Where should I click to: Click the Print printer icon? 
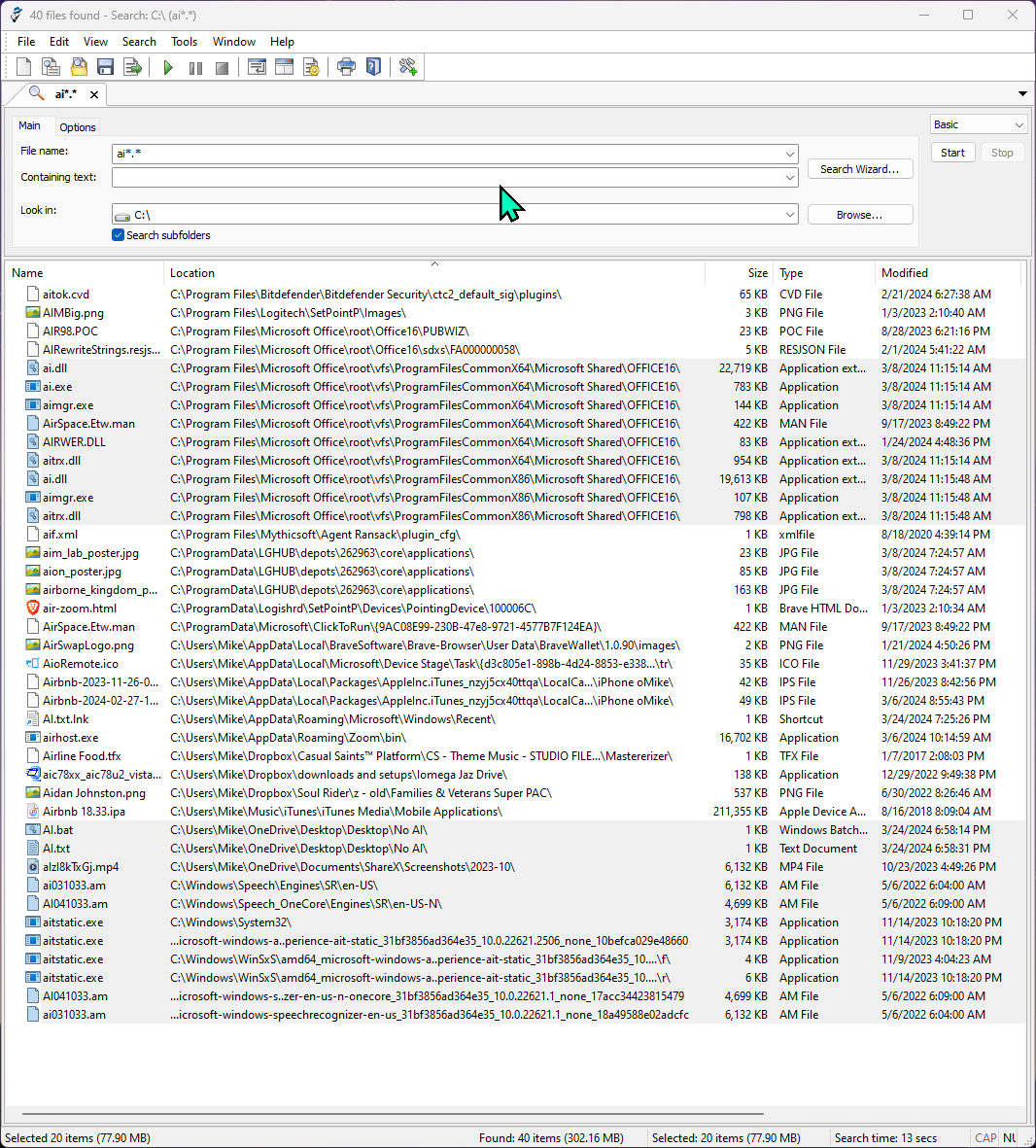click(346, 67)
